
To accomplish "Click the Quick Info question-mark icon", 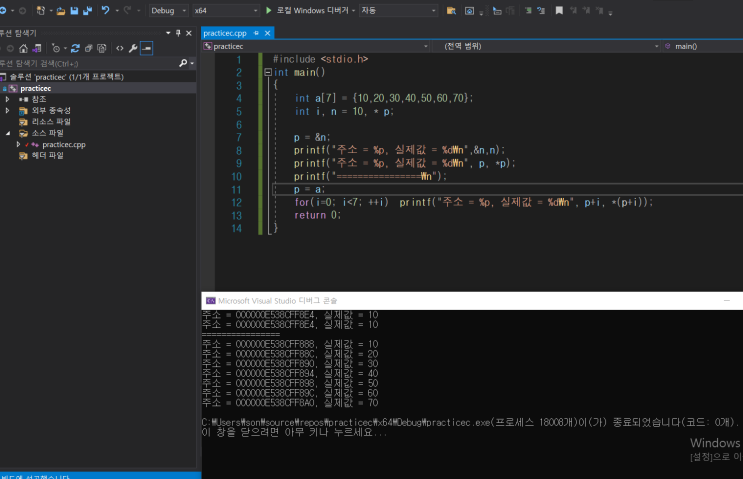I will coord(541,10).
